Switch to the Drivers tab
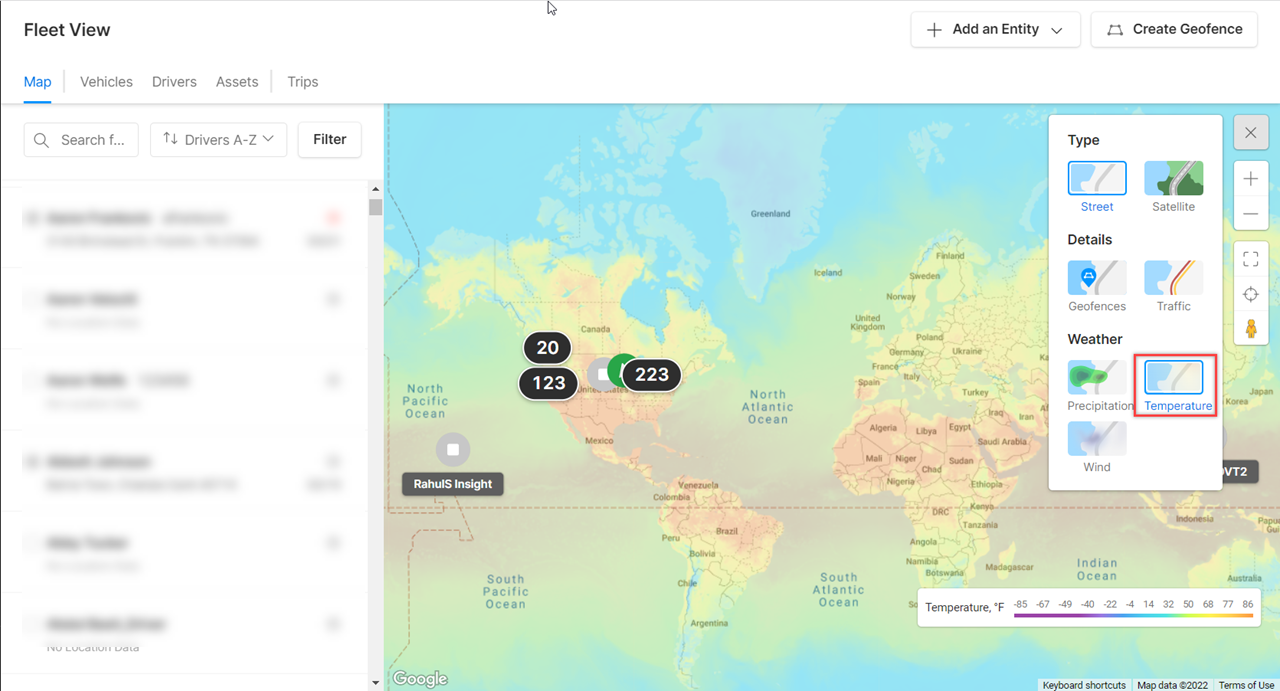Image resolution: width=1280 pixels, height=691 pixels. 174,82
